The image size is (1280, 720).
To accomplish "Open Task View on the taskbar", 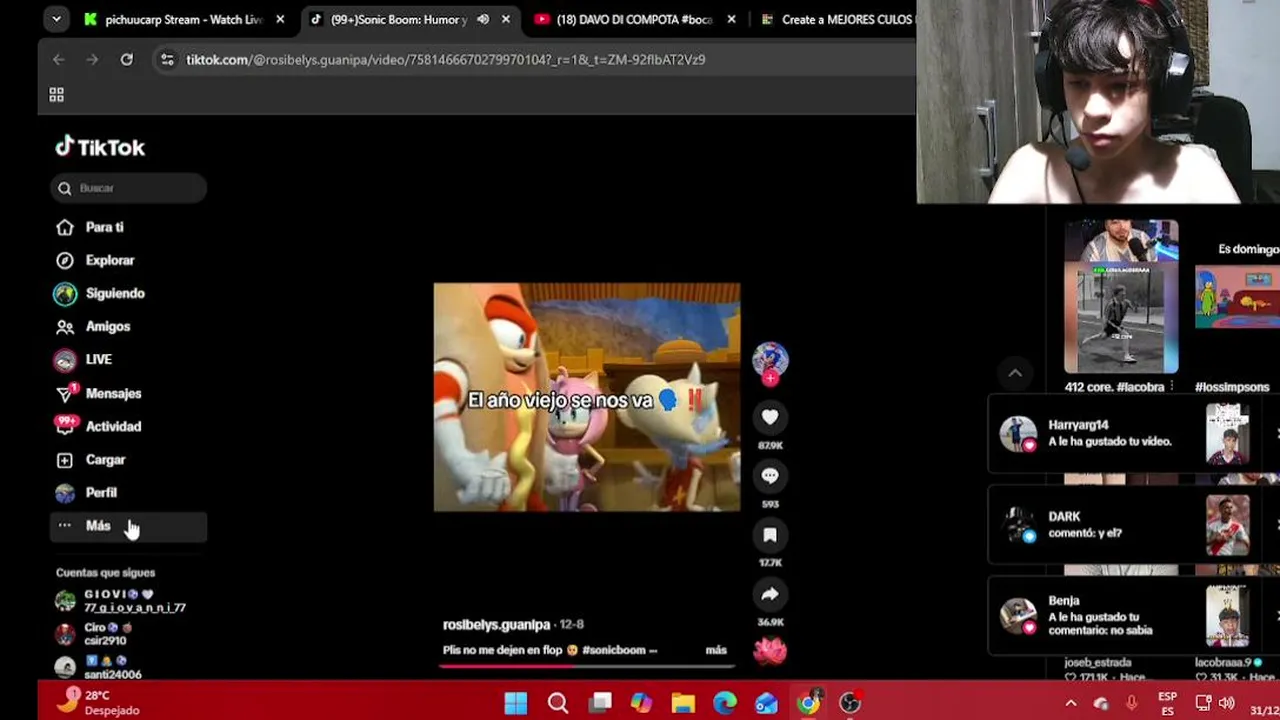I will [x=600, y=703].
